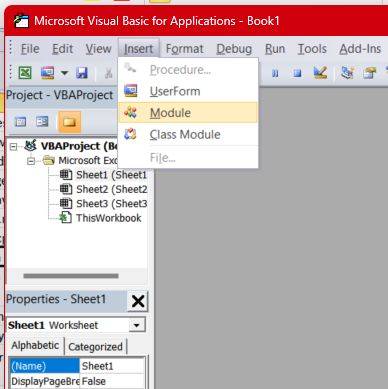Click the horizontal scrollbar in Project panel
Screen dimensions: 388x389
(71, 276)
